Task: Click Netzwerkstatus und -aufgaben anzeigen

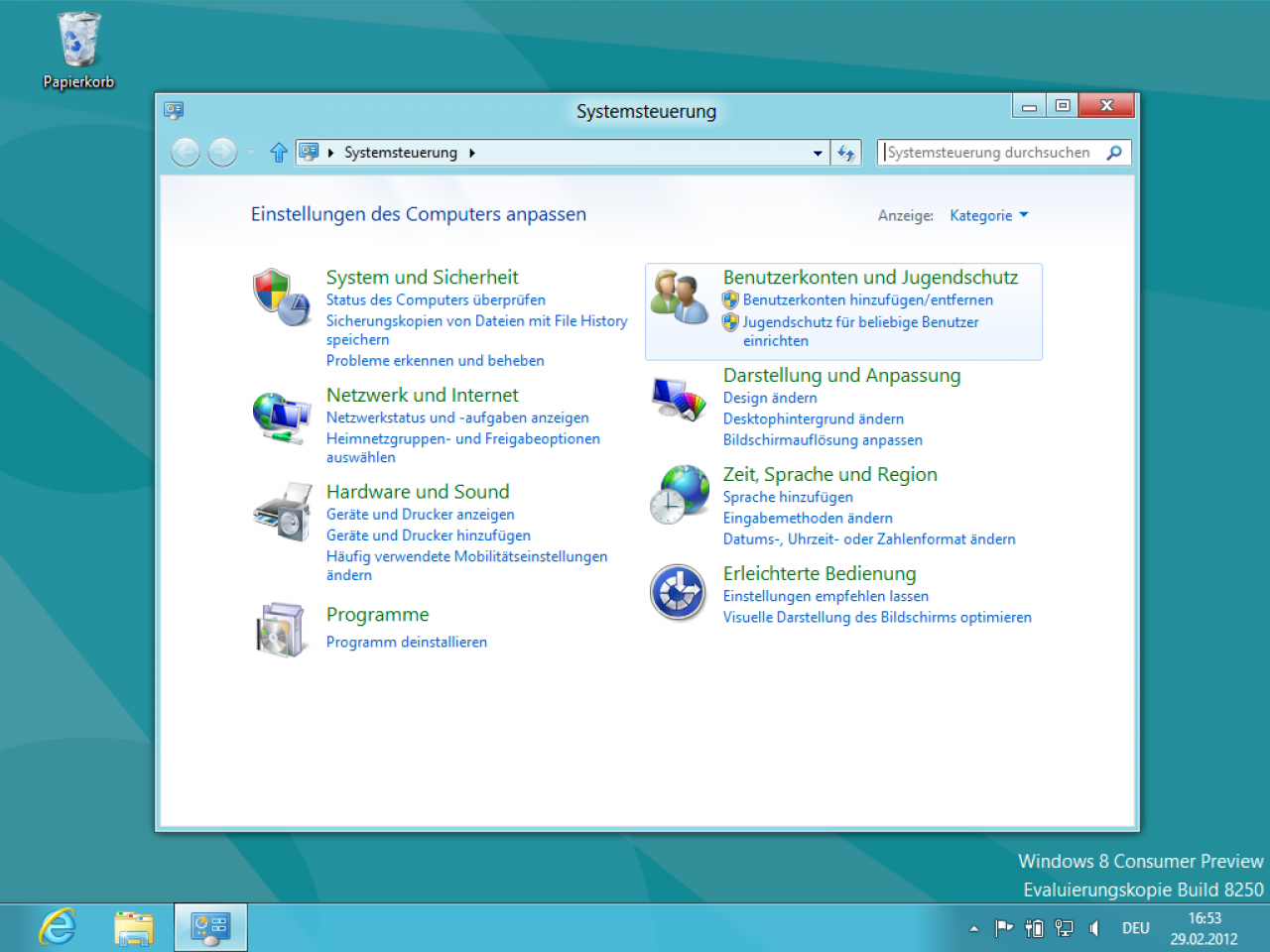Action: click(457, 418)
